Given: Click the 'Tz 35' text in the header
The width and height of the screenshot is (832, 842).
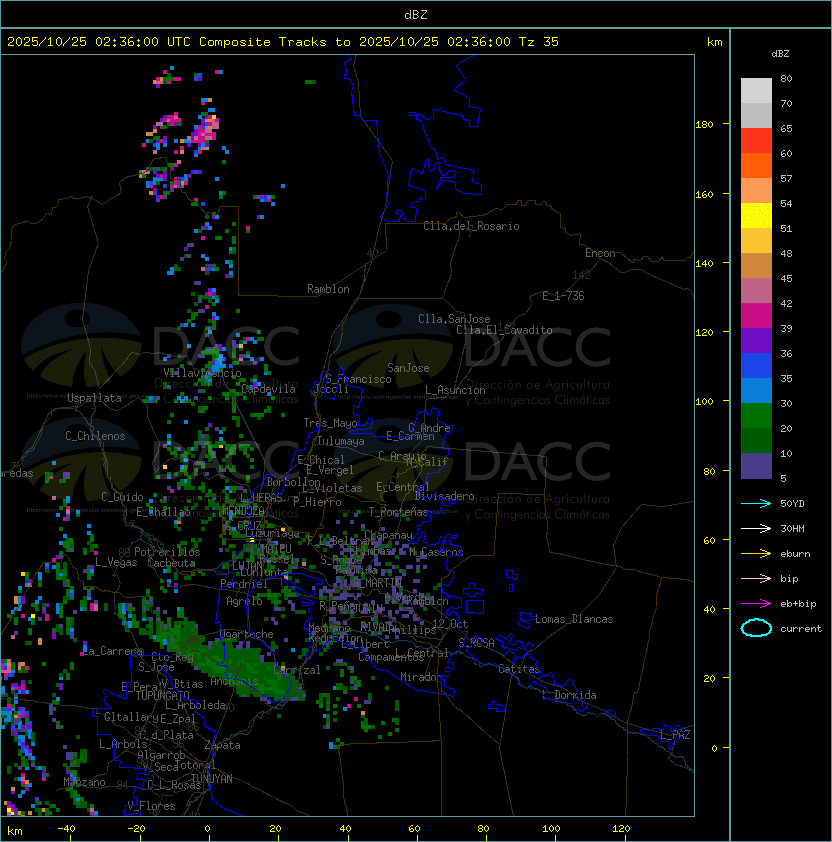Looking at the screenshot, I should 539,42.
